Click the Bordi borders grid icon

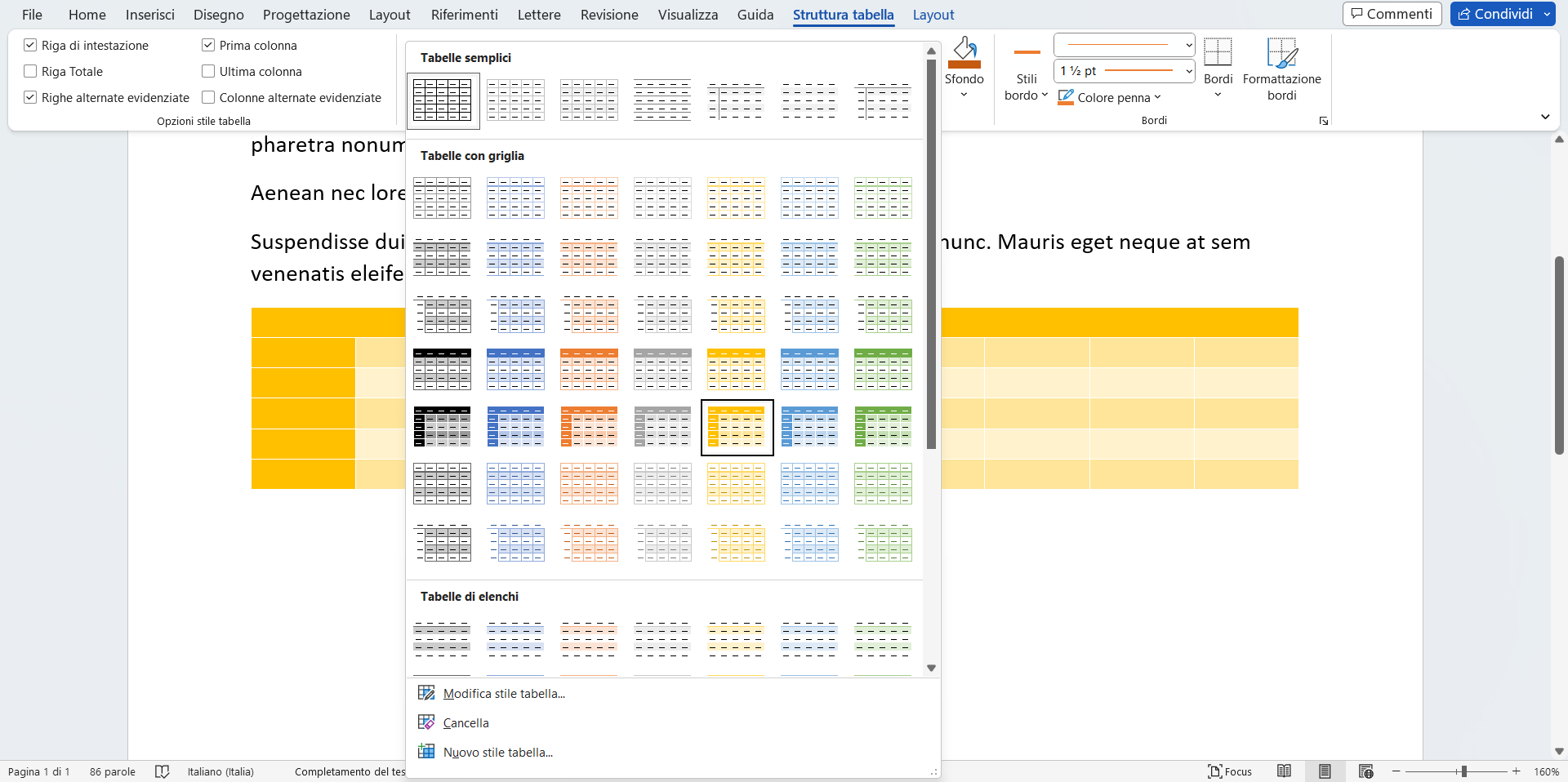click(1218, 52)
